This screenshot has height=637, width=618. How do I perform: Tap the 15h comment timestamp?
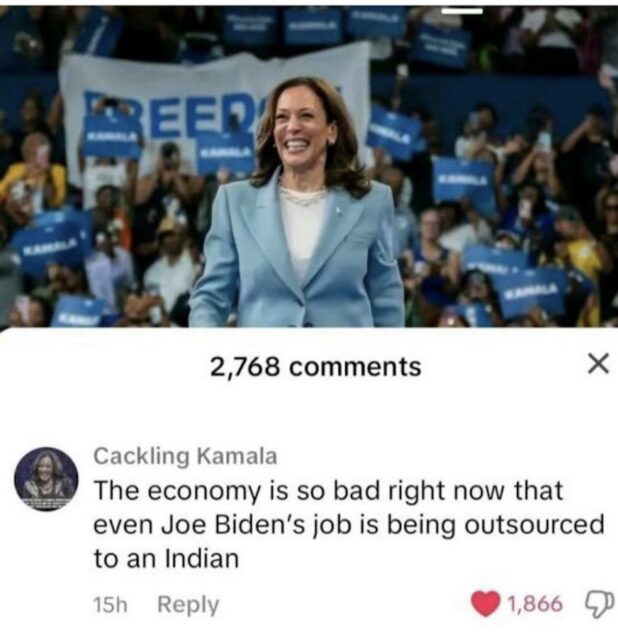pos(110,604)
